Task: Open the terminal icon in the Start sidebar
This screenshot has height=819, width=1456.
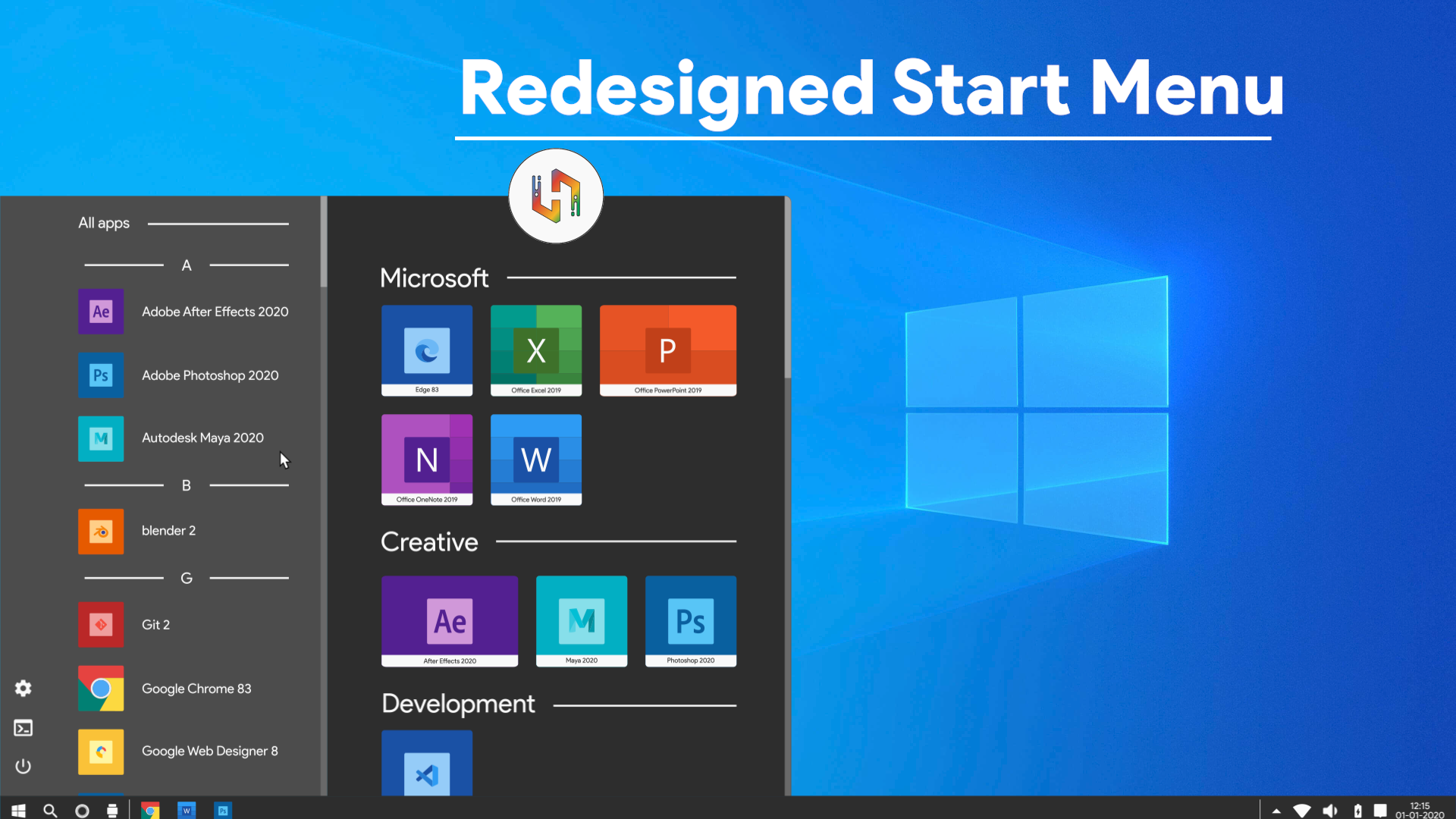Action: [24, 728]
